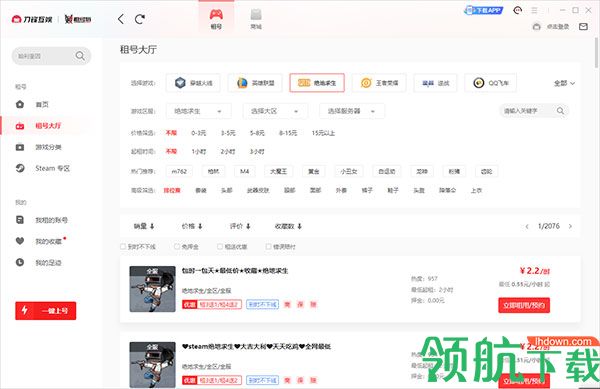Go back with the left arrow
Viewport: 600px width, 389px height.
click(121, 19)
